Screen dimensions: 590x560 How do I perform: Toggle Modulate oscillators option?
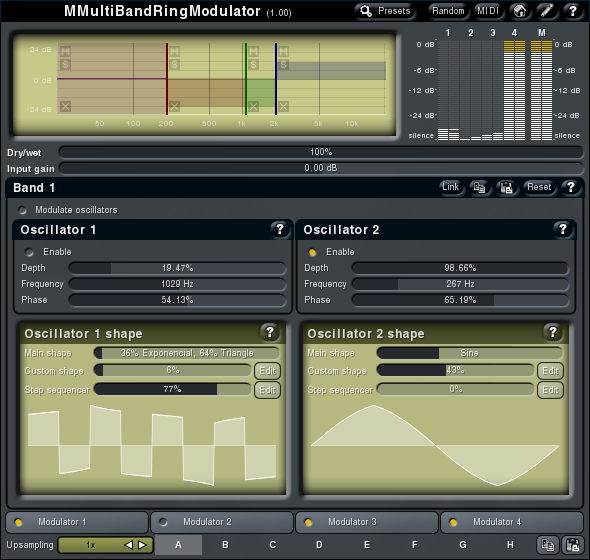[23, 210]
